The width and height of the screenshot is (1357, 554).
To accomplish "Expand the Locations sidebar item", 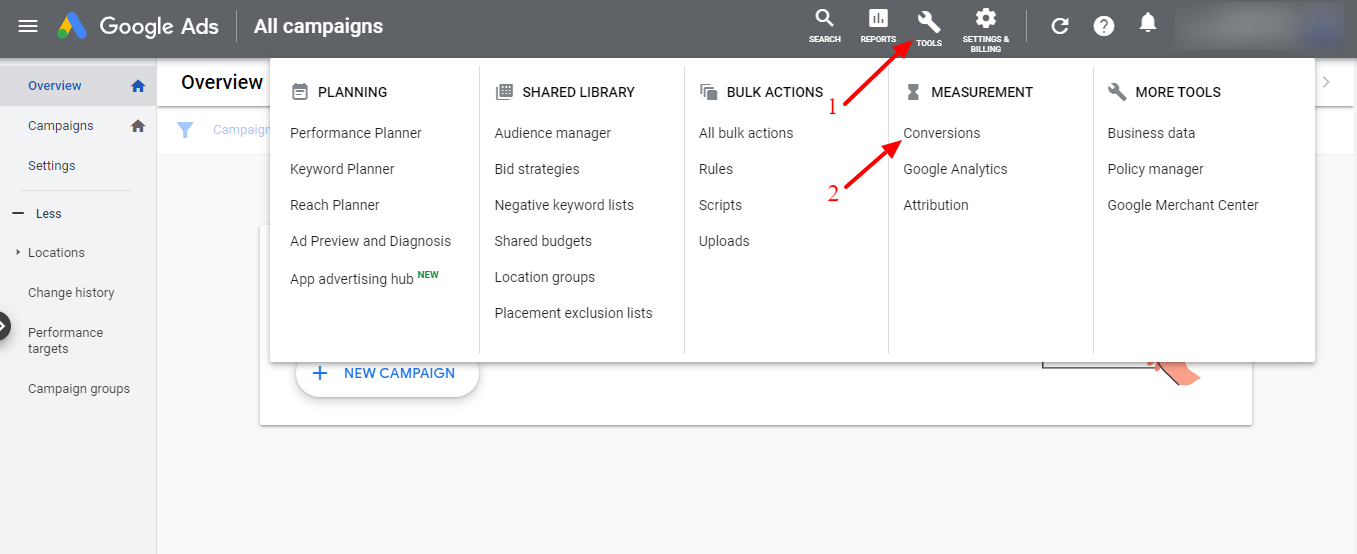I will click(x=56, y=253).
